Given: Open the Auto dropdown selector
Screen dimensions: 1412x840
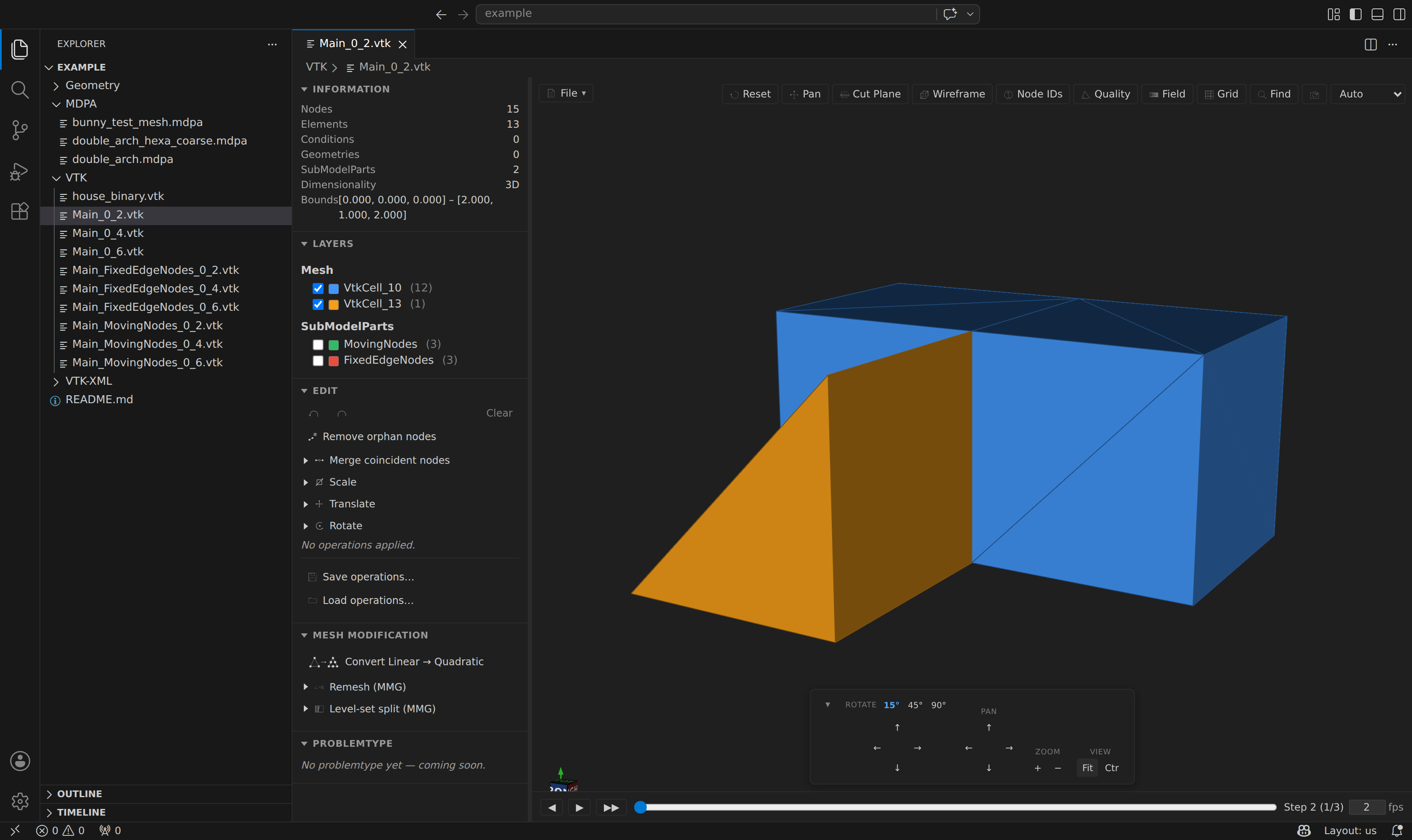Looking at the screenshot, I should (x=1368, y=94).
